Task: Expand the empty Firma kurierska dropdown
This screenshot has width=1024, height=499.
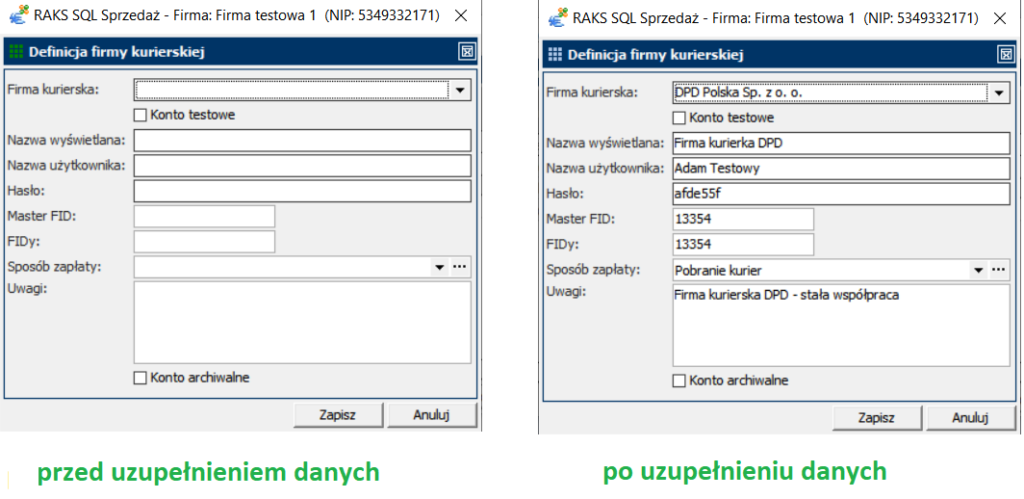Action: point(460,90)
